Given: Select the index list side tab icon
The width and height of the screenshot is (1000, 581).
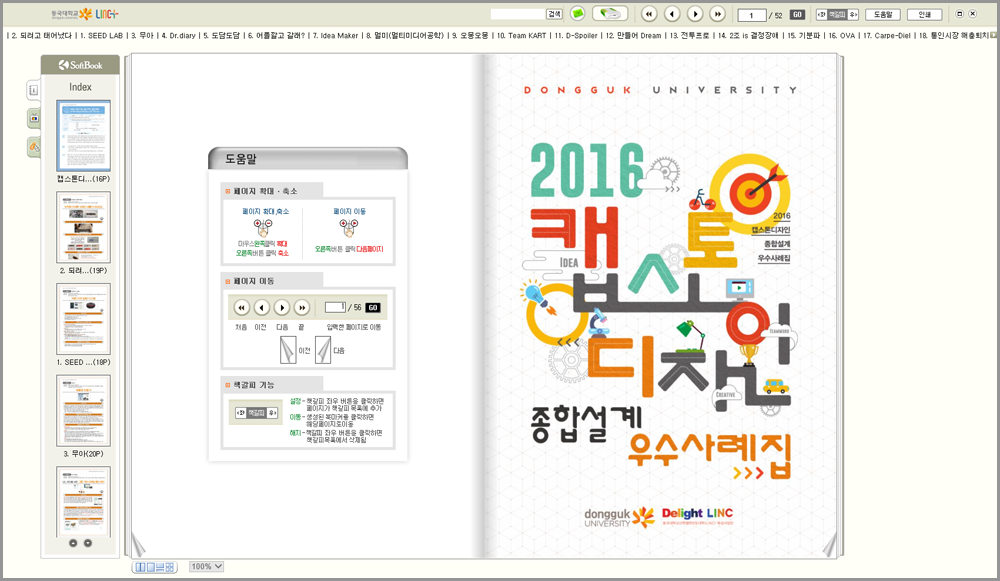Looking at the screenshot, I should (34, 91).
